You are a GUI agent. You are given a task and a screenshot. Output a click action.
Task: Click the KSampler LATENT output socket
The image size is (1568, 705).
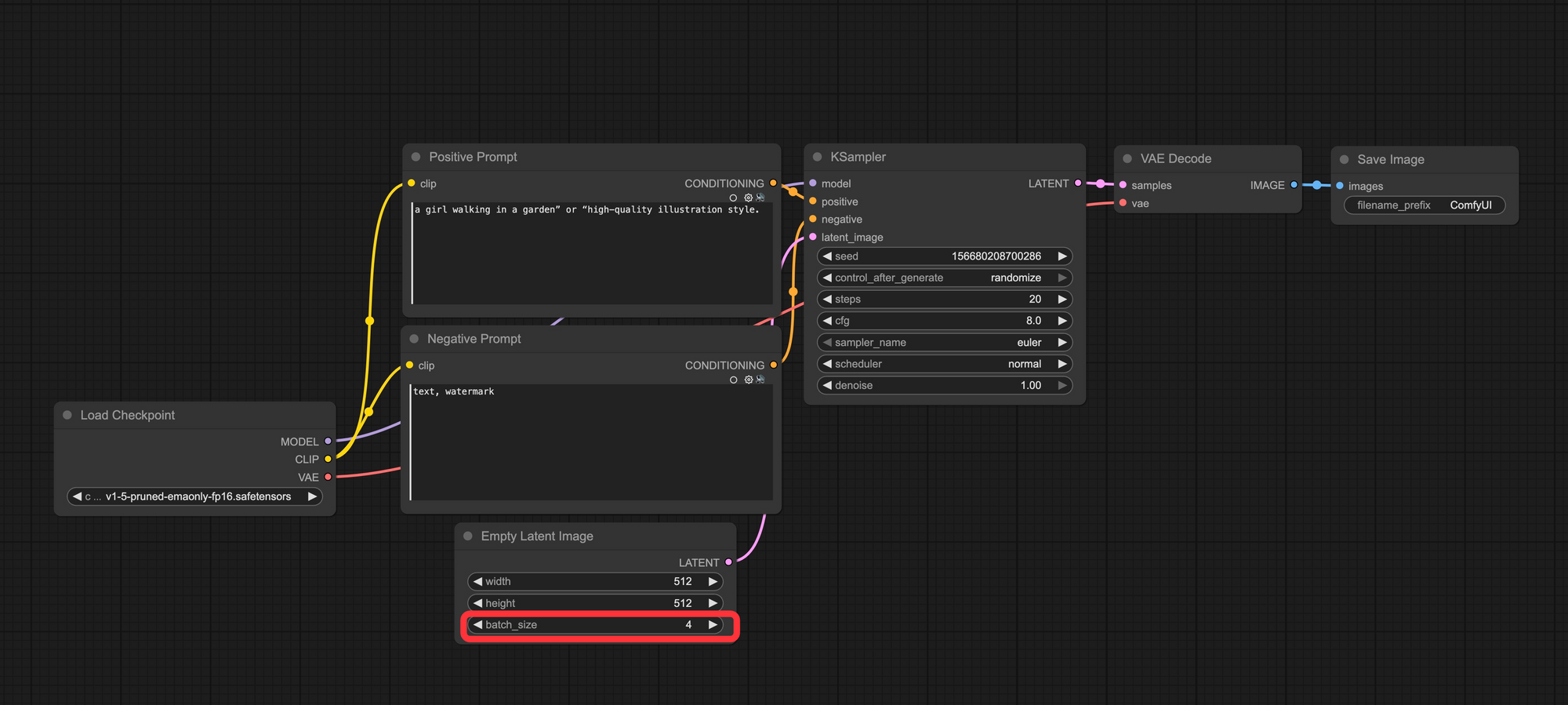(1078, 184)
